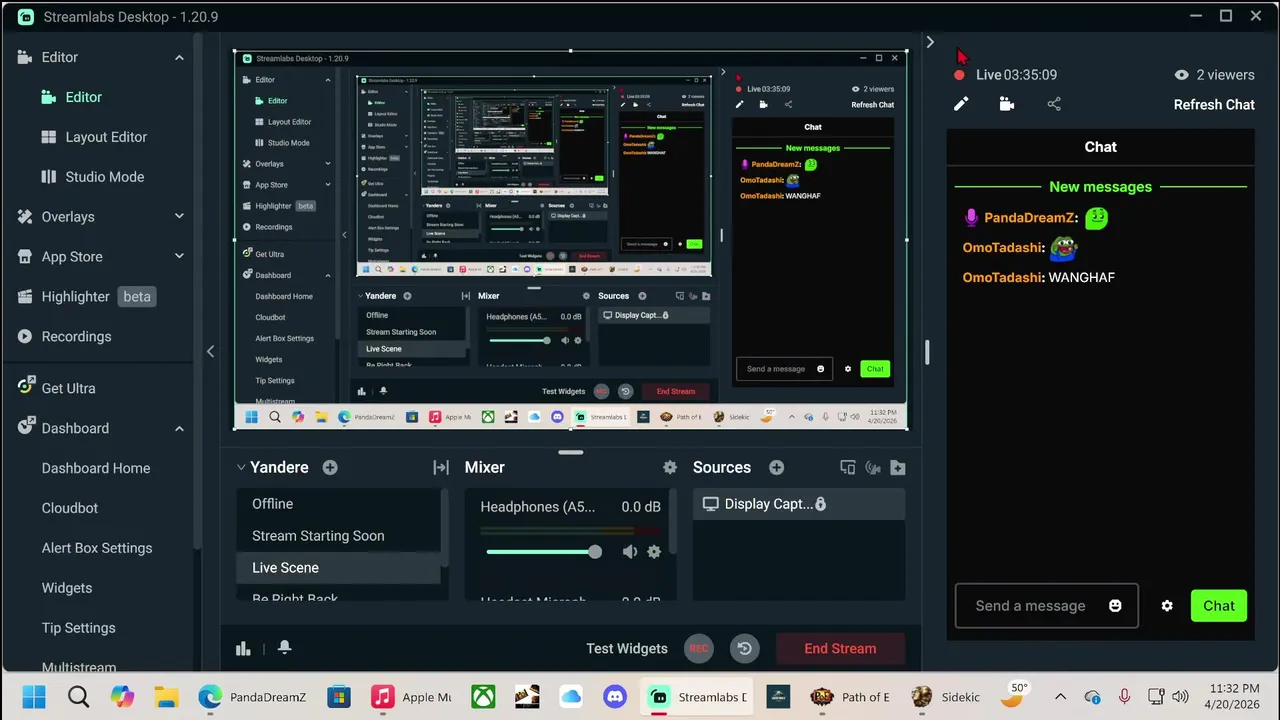
Task: Open Headphones source settings gear
Action: pyautogui.click(x=654, y=552)
